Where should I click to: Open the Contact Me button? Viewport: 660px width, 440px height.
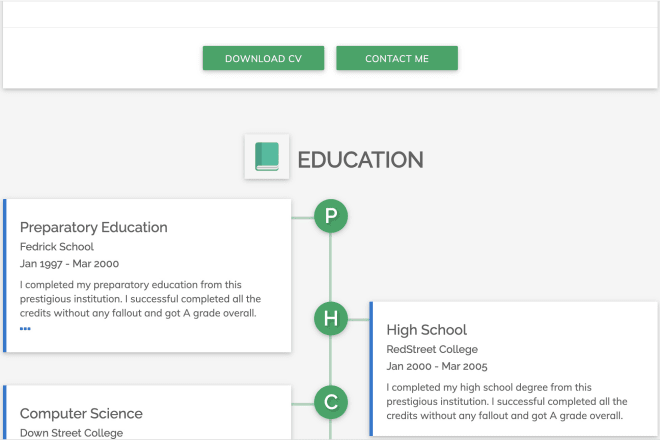[397, 58]
